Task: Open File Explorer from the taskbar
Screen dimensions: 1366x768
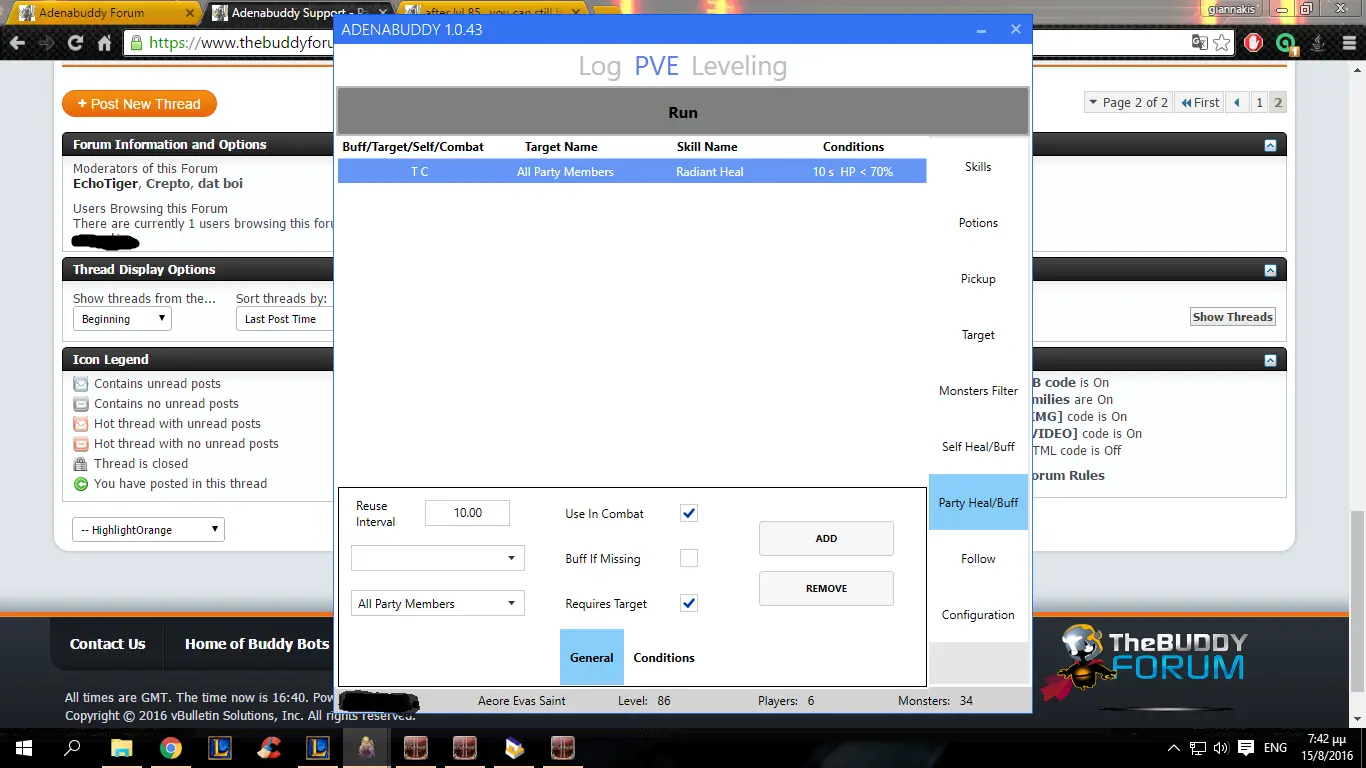Action: click(121, 748)
